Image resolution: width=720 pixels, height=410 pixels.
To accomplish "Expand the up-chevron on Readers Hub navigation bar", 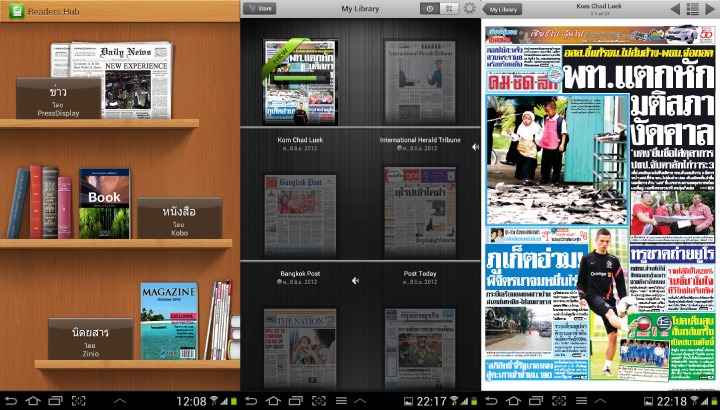I will click(119, 400).
